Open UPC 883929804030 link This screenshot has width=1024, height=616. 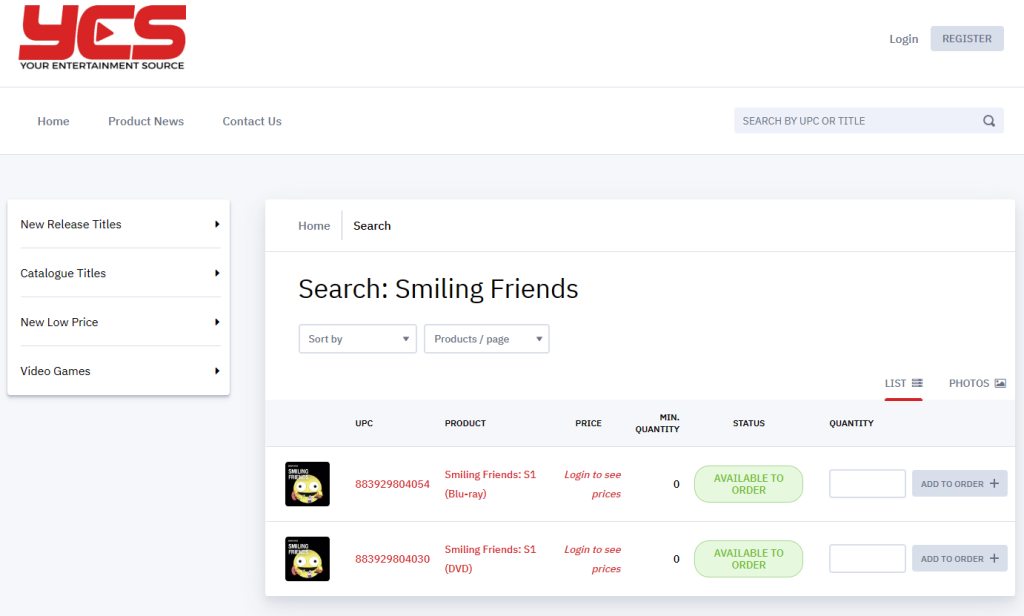pyautogui.click(x=392, y=559)
